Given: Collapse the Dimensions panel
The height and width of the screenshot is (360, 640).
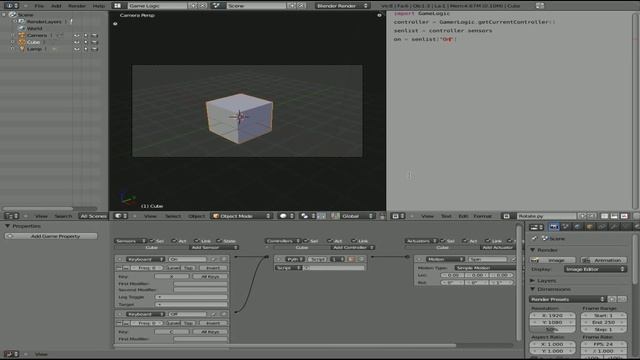Looking at the screenshot, I should click(532, 289).
